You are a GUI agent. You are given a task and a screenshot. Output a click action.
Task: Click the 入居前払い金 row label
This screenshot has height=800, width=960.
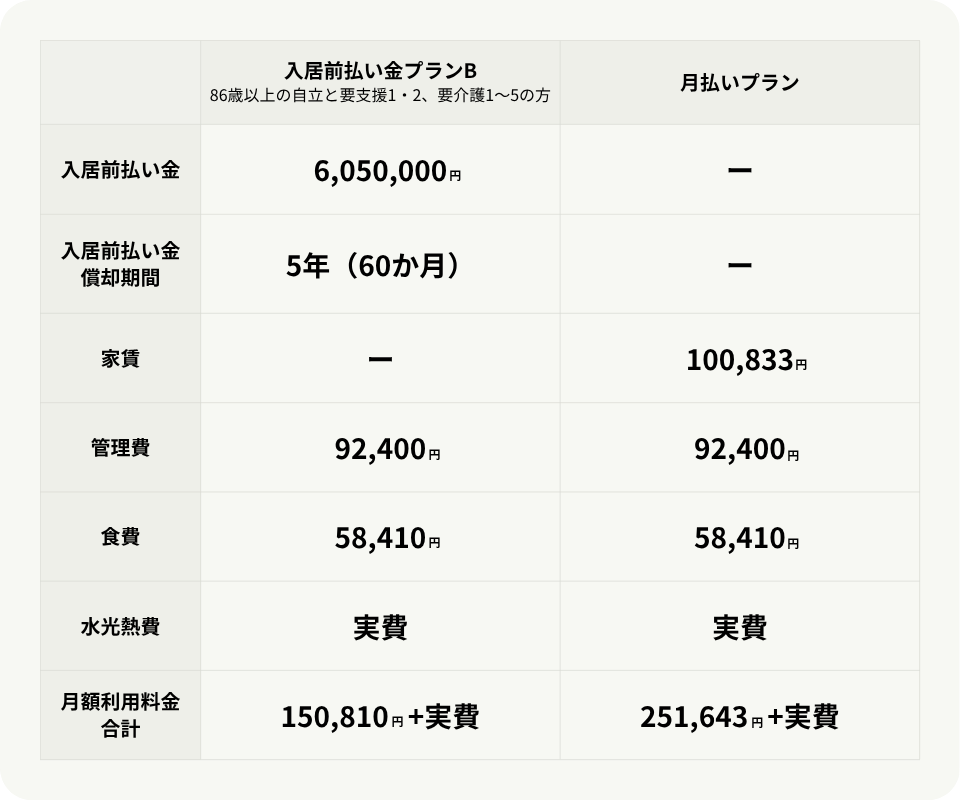[x=120, y=170]
